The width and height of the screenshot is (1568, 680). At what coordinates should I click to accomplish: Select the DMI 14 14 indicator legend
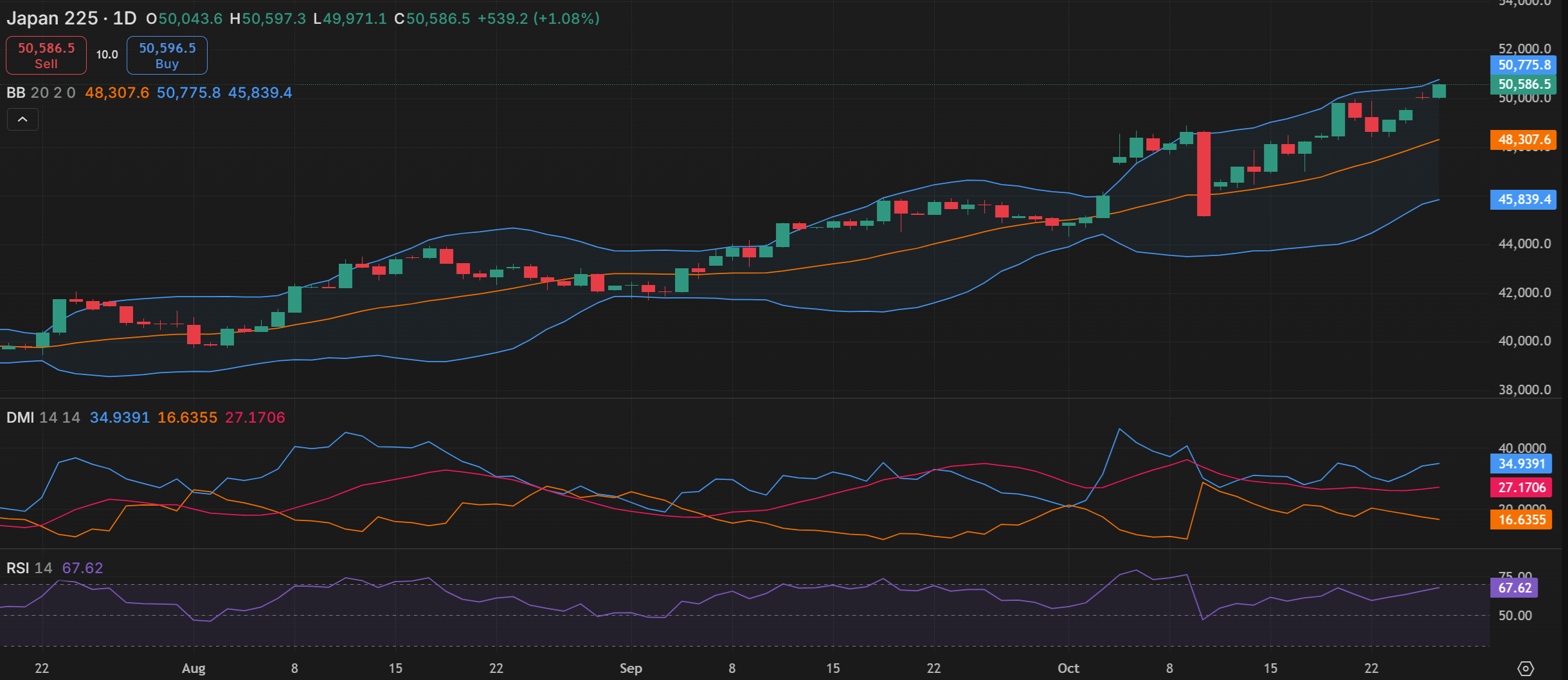coord(42,418)
